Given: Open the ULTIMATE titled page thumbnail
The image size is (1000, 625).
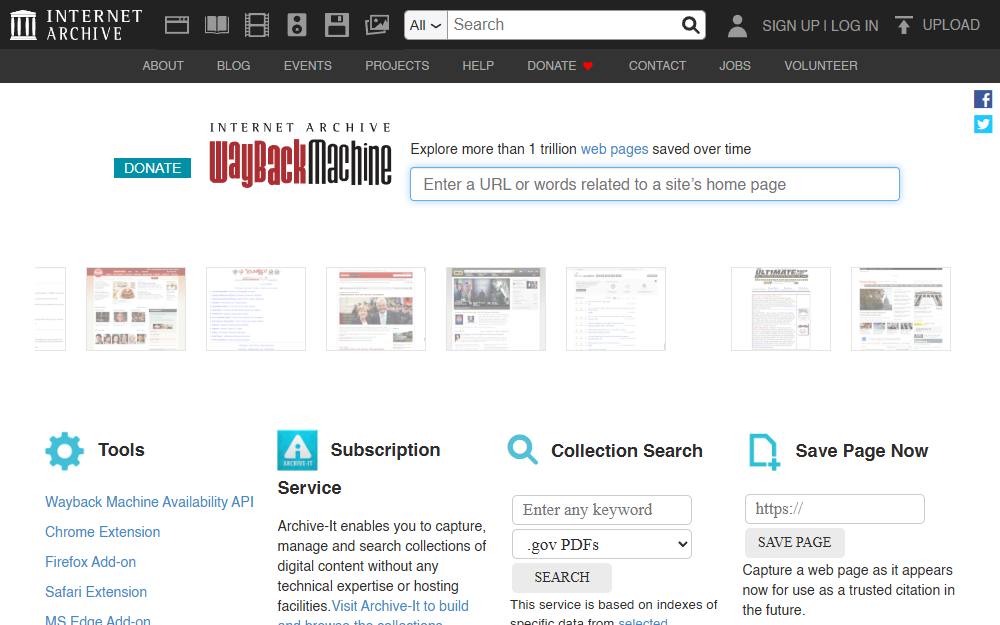Looking at the screenshot, I should [x=781, y=309].
